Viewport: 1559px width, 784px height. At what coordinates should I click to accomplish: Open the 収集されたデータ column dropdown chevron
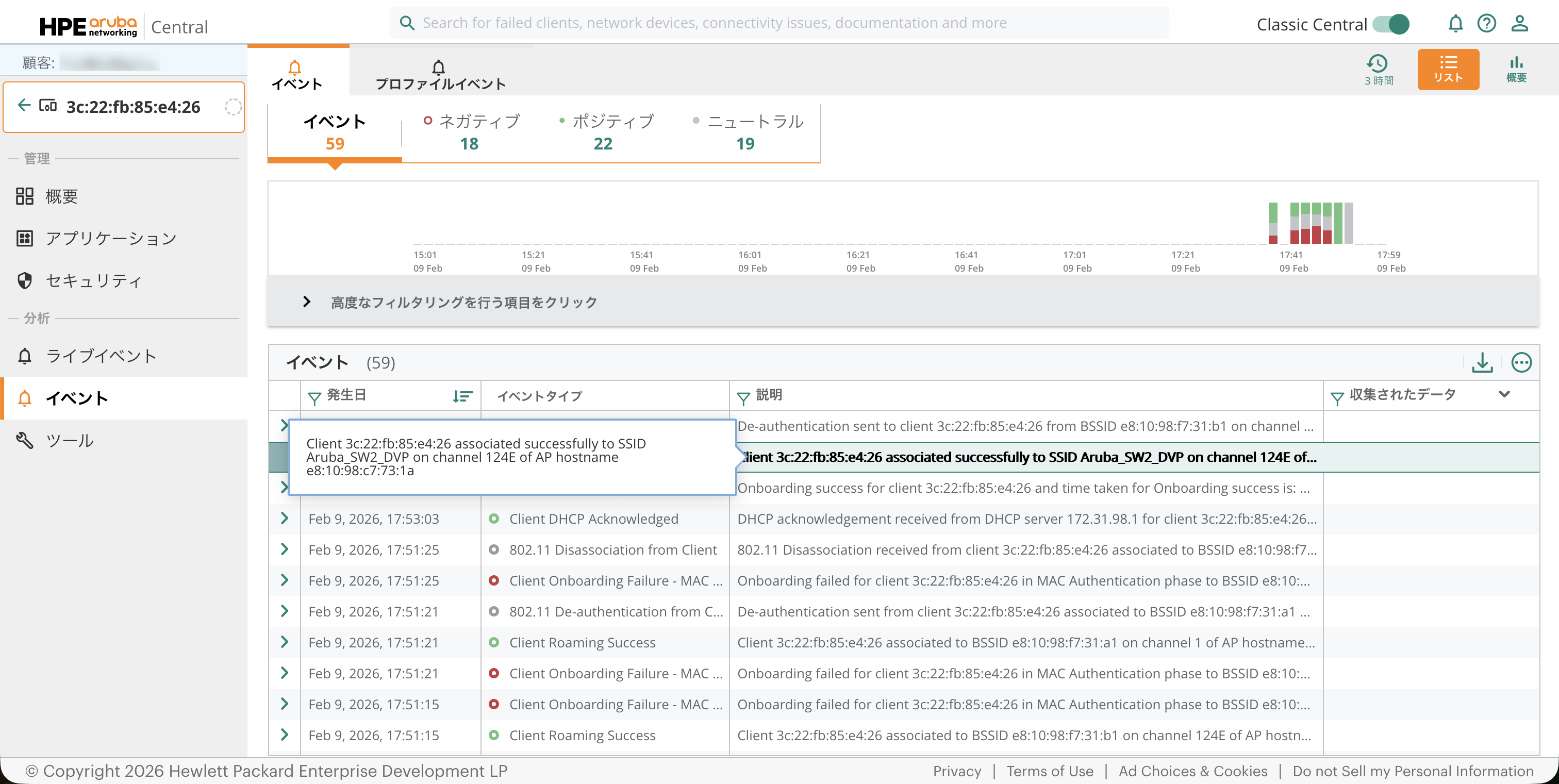tap(1504, 394)
